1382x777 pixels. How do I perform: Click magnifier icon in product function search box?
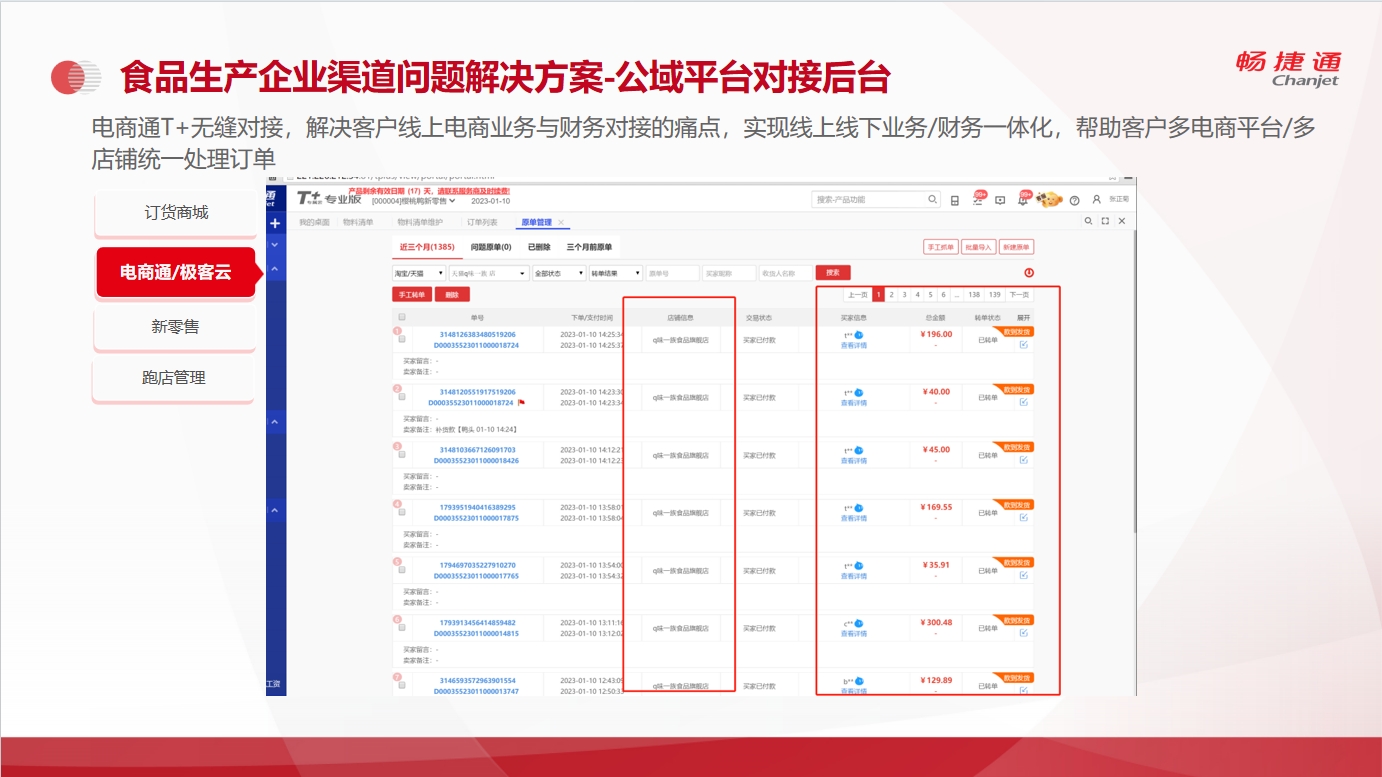pos(932,200)
